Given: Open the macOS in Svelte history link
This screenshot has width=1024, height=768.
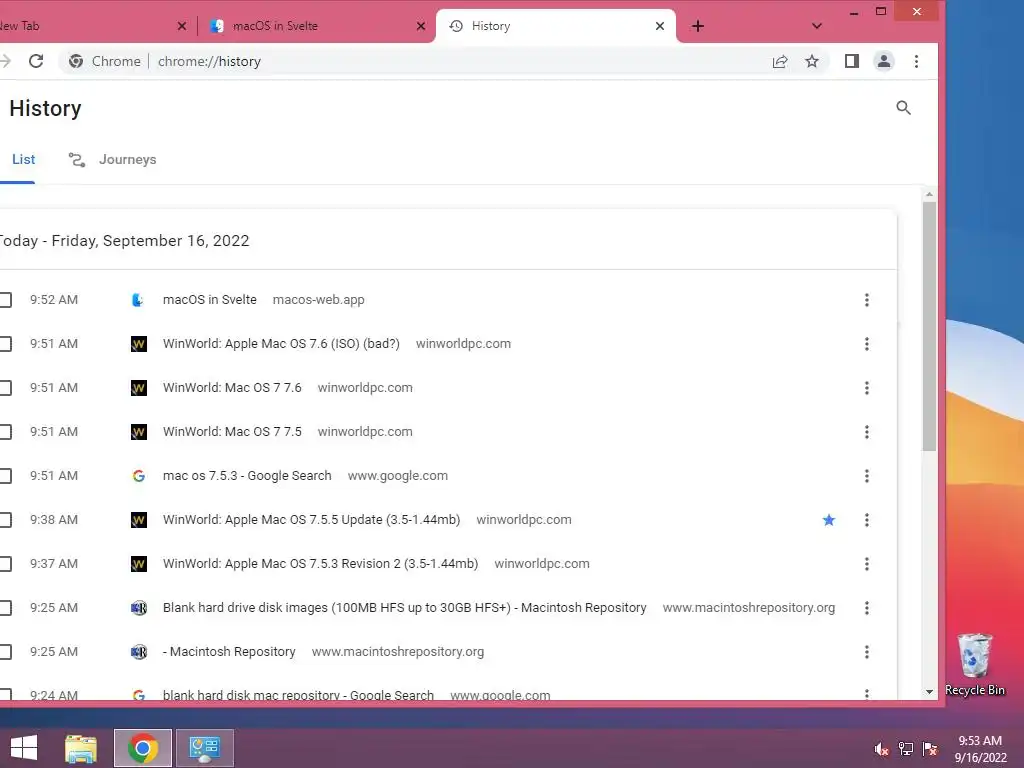Looking at the screenshot, I should (210, 300).
